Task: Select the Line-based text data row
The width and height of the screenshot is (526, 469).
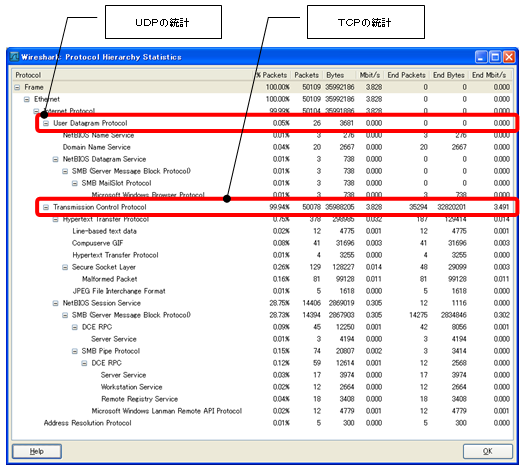Action: click(x=262, y=231)
